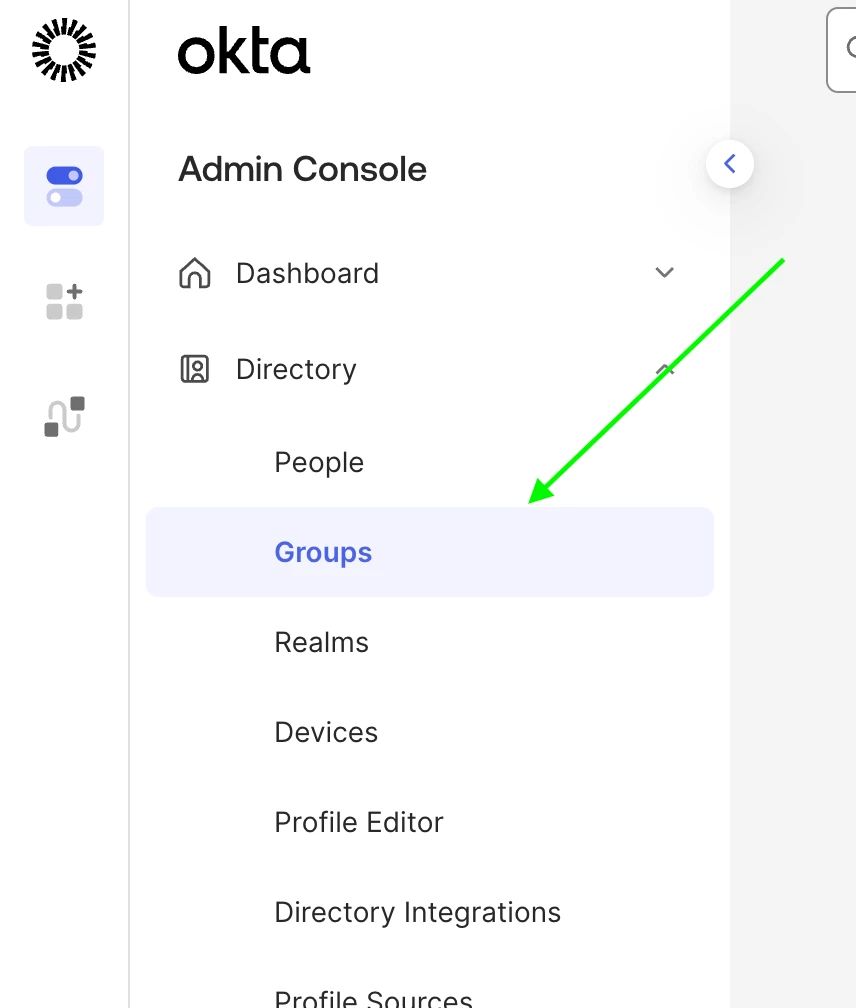Image resolution: width=856 pixels, height=1008 pixels.
Task: Select the highlighted Groups item
Action: (429, 552)
